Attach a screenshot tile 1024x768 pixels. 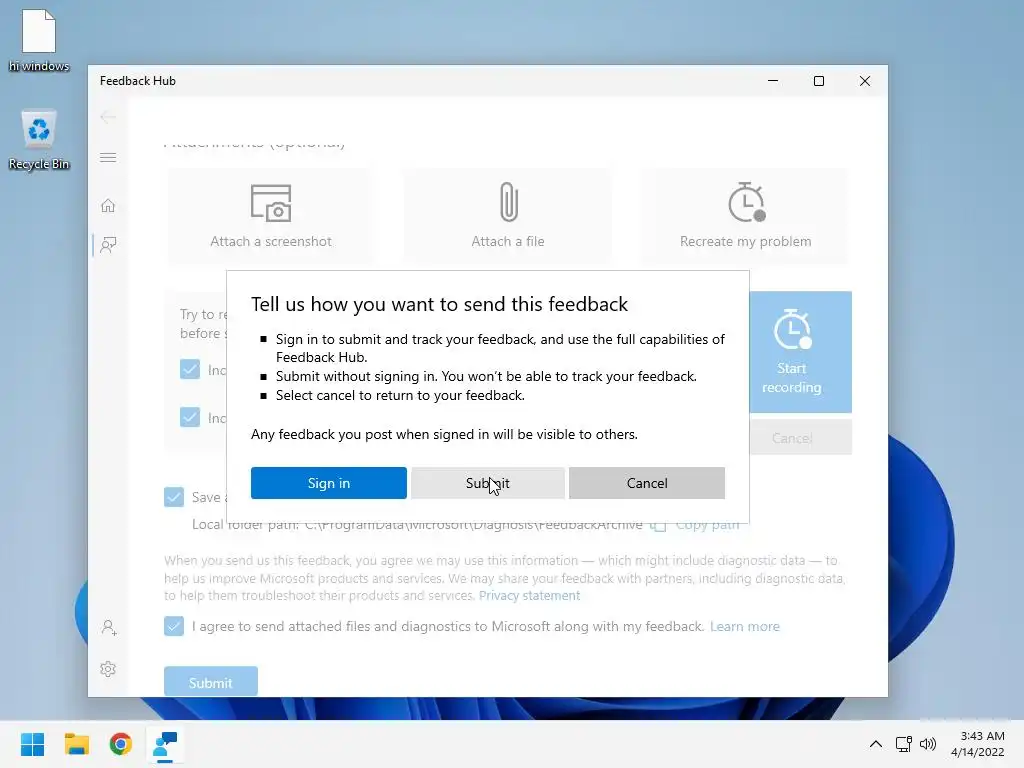click(270, 216)
